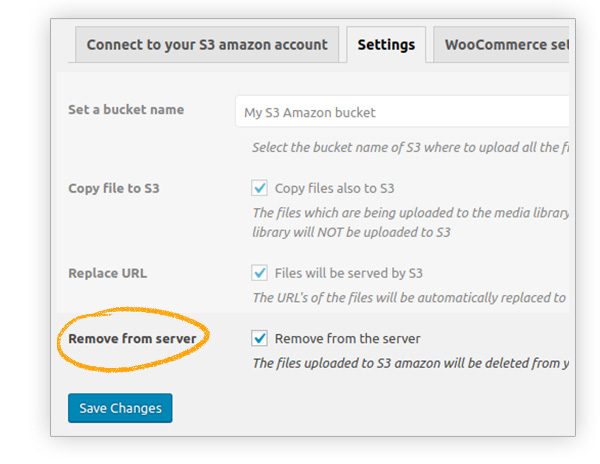Click the text Remove from the server

click(x=347, y=339)
